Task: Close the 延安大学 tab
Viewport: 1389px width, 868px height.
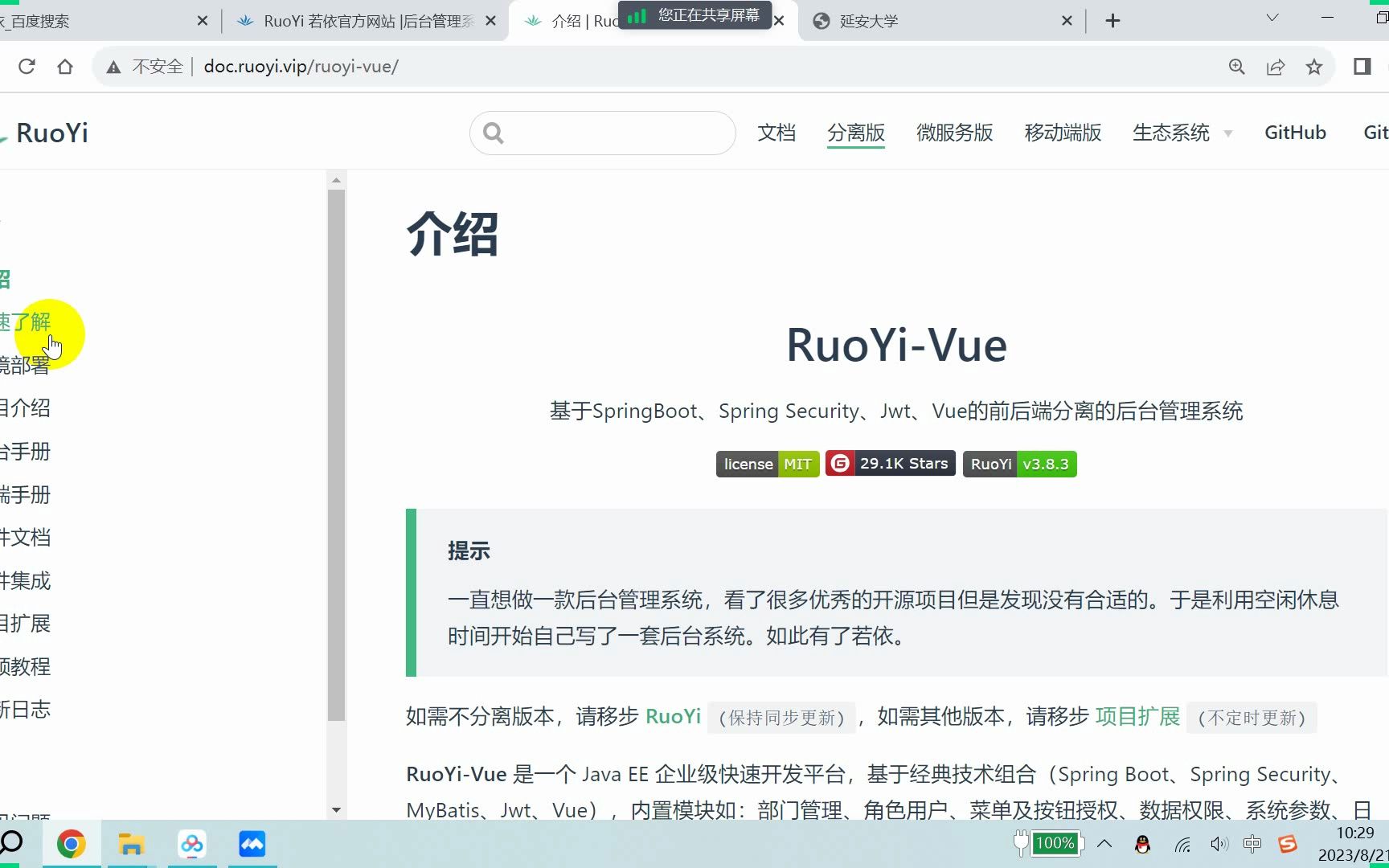Action: 1067,21
